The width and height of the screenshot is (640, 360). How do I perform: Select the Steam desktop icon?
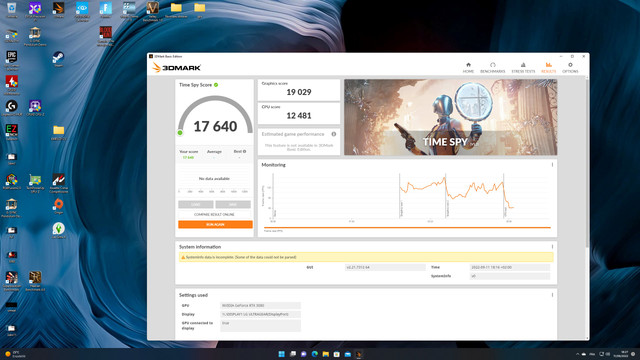click(x=58, y=59)
